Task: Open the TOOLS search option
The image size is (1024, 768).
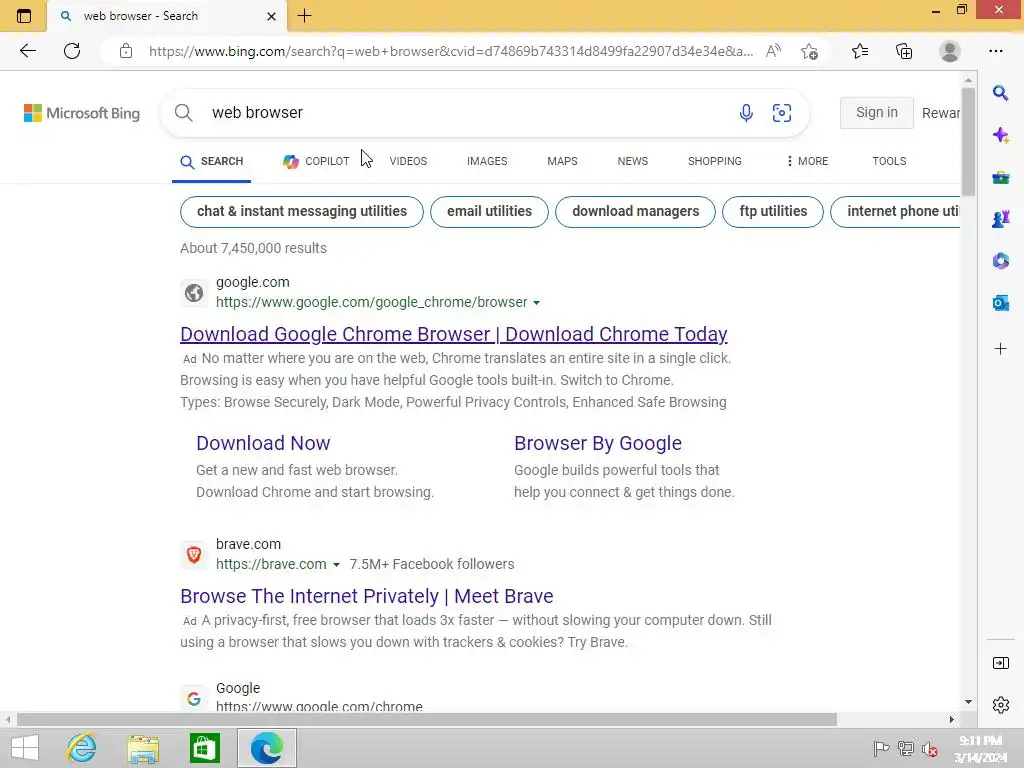Action: pos(889,161)
